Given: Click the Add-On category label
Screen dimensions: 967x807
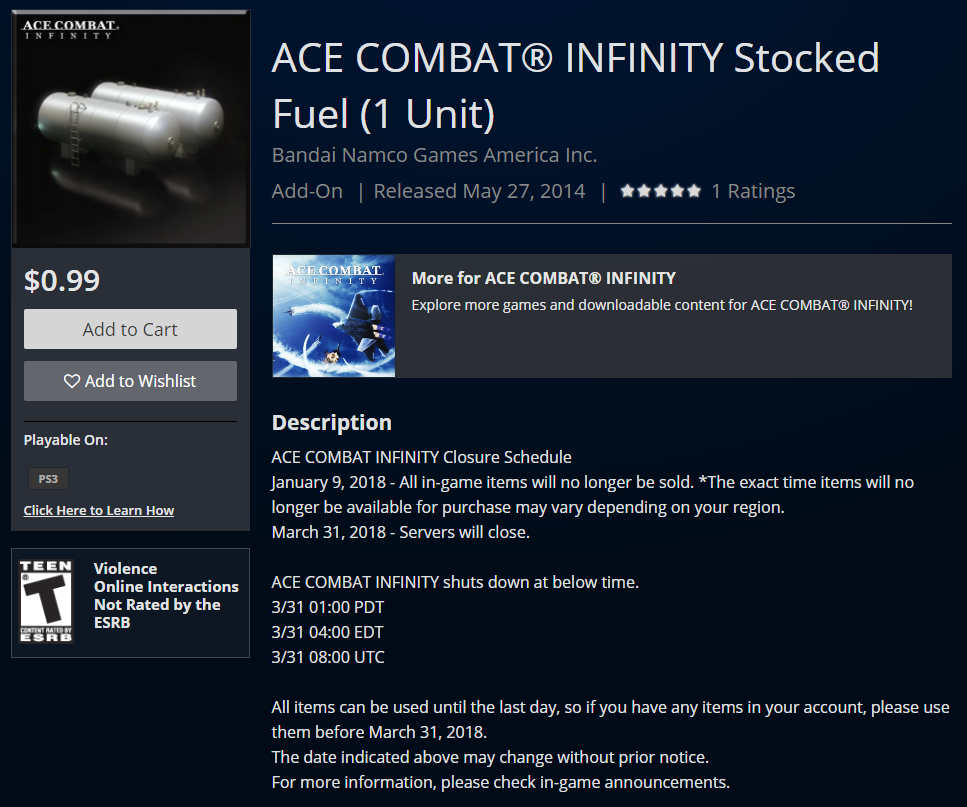Looking at the screenshot, I should [307, 191].
